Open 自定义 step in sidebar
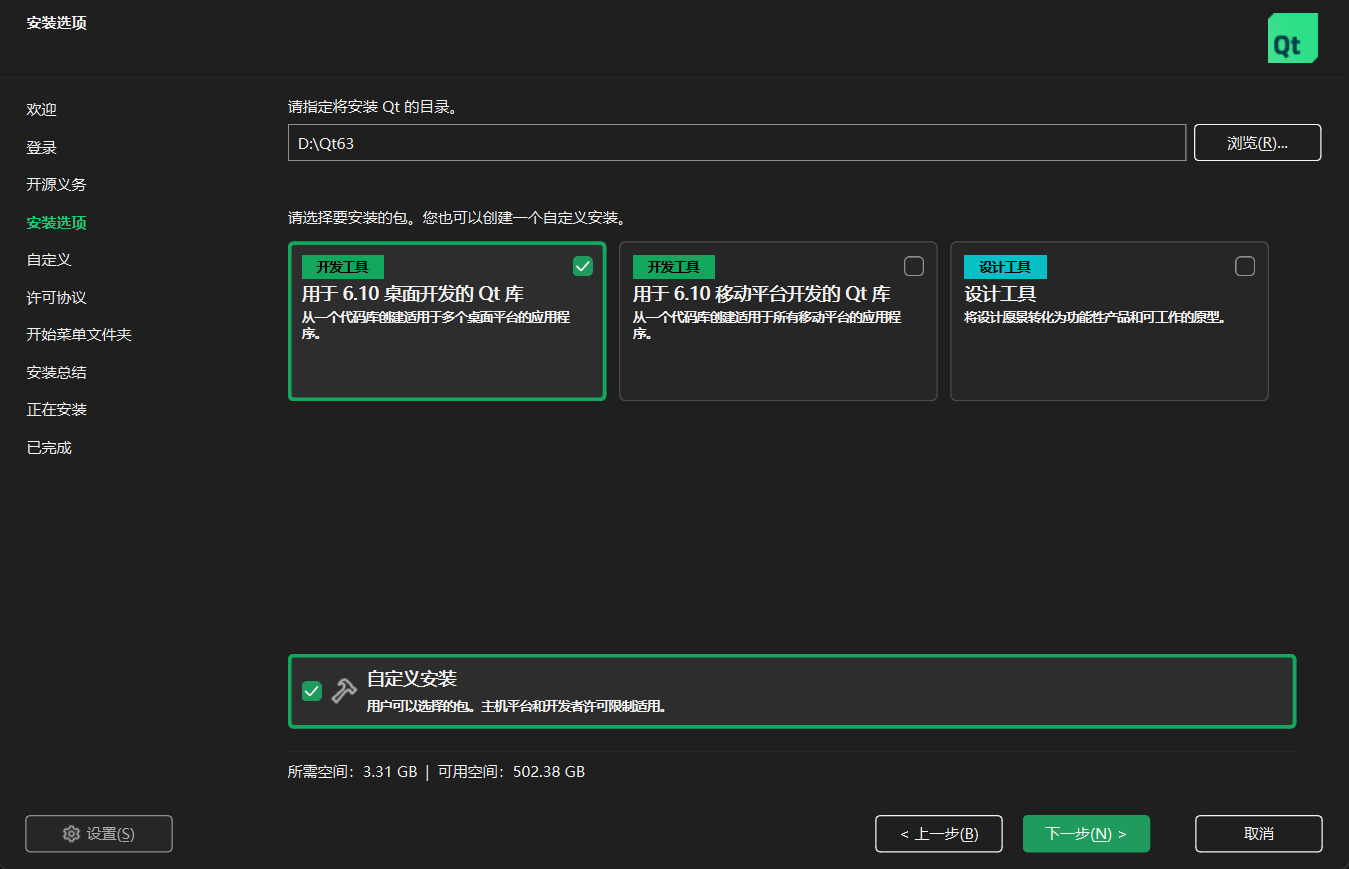 [49, 260]
